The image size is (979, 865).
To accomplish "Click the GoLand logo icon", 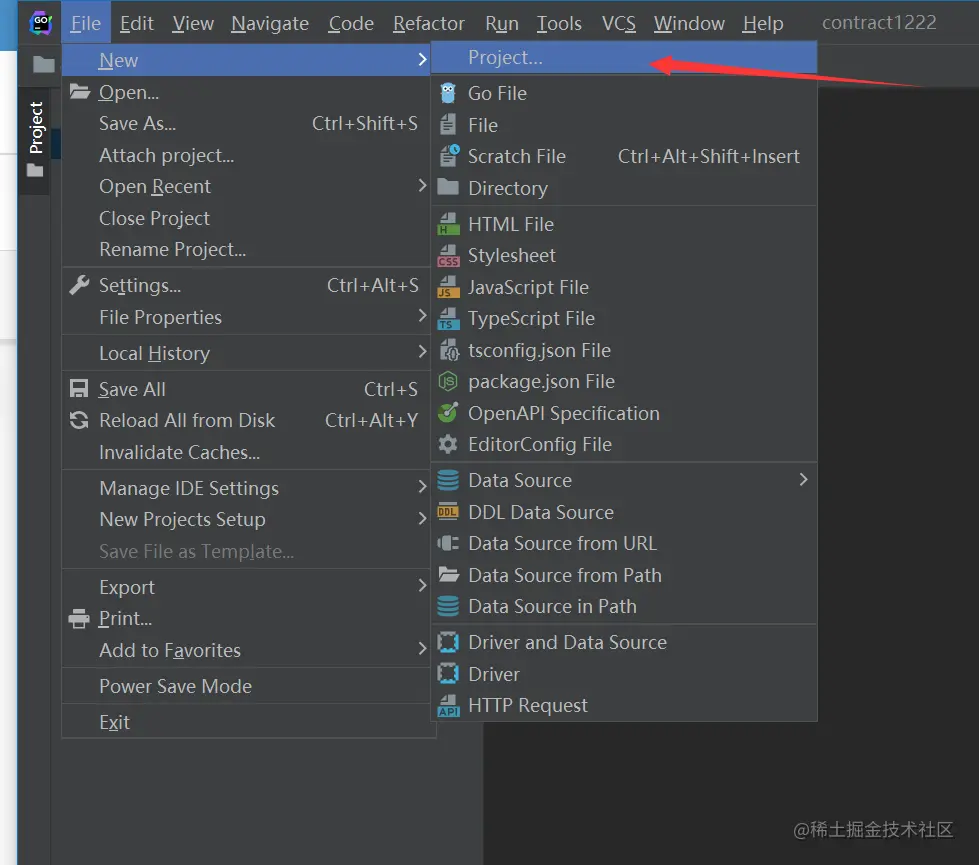I will (41, 23).
